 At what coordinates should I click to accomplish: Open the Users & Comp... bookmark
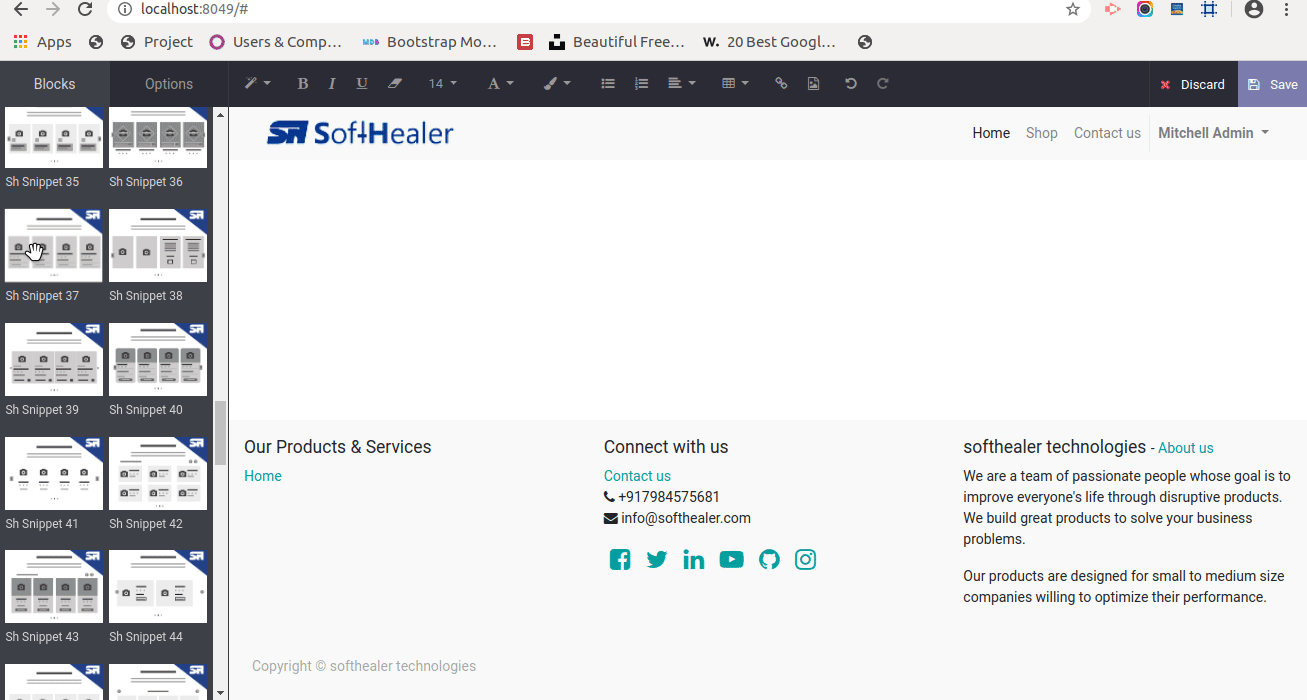(276, 42)
